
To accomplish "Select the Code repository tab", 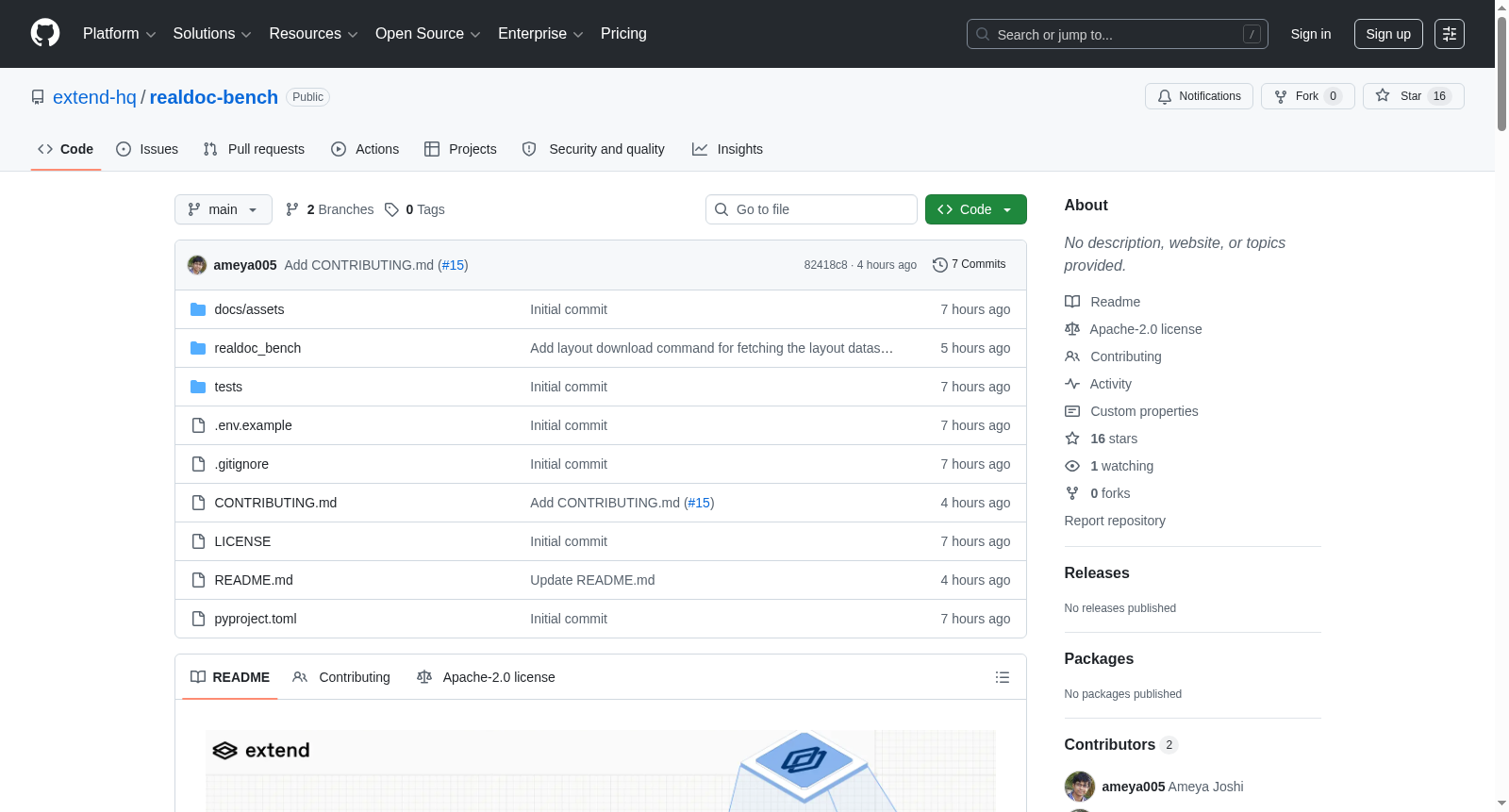I will pos(66,149).
